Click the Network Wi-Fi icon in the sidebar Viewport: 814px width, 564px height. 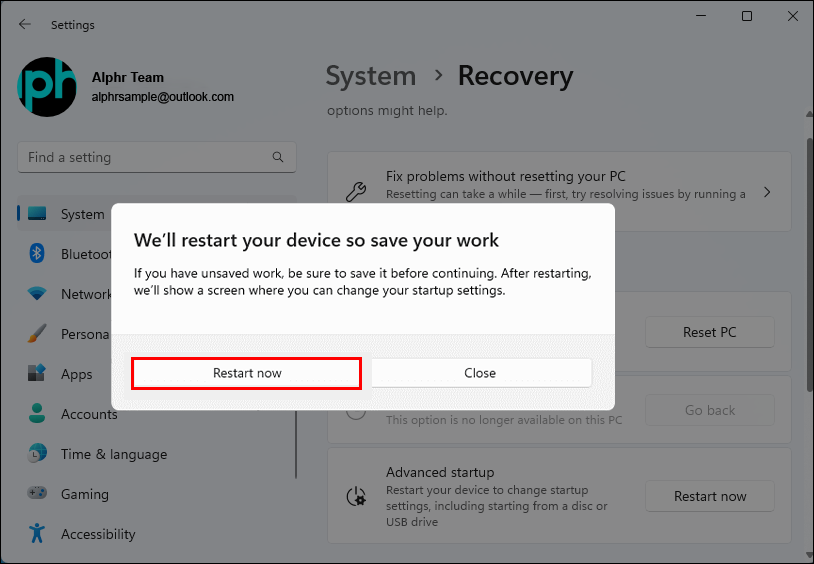pos(37,294)
